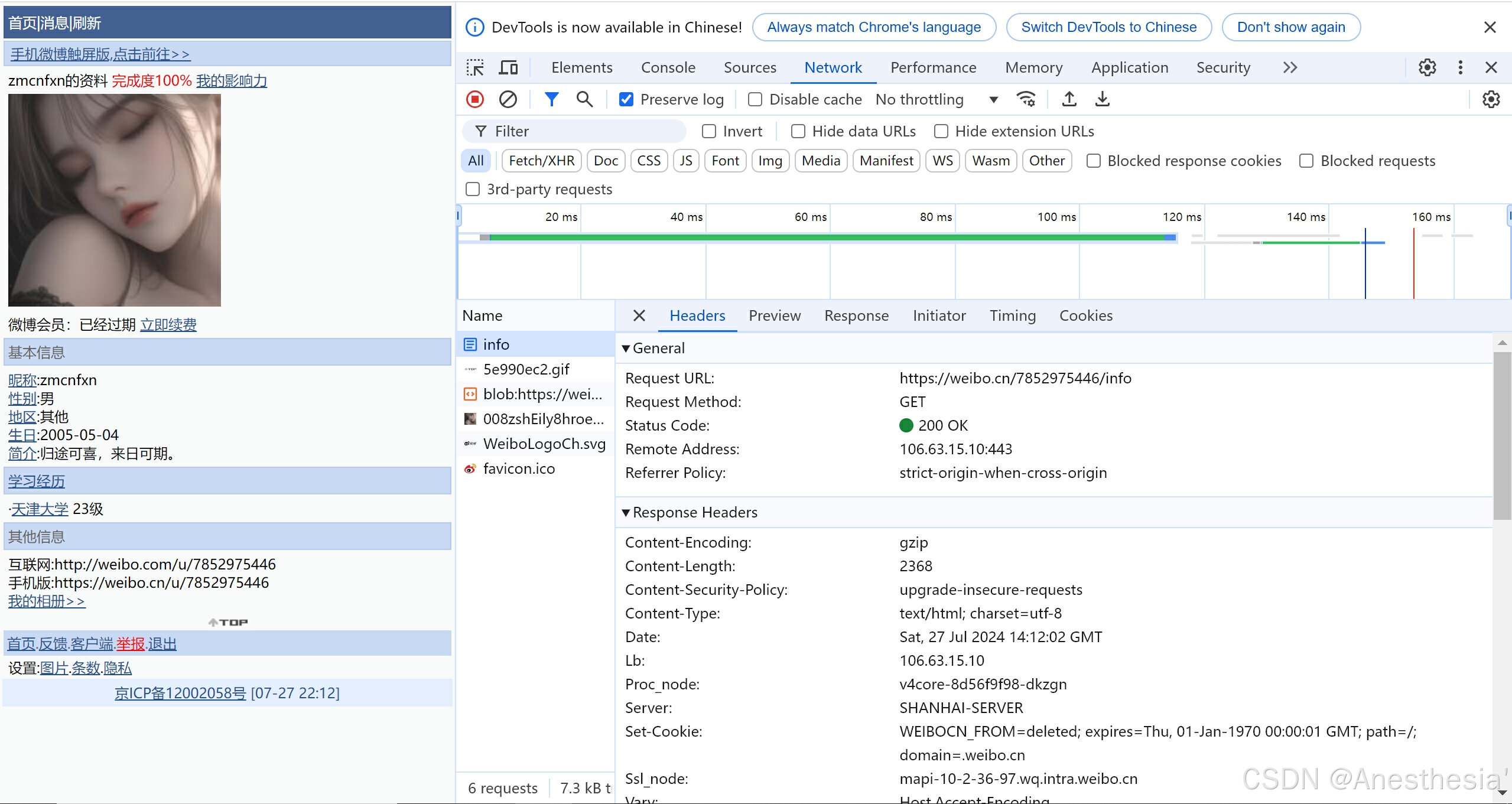Check Blocked response cookies

click(x=1093, y=161)
